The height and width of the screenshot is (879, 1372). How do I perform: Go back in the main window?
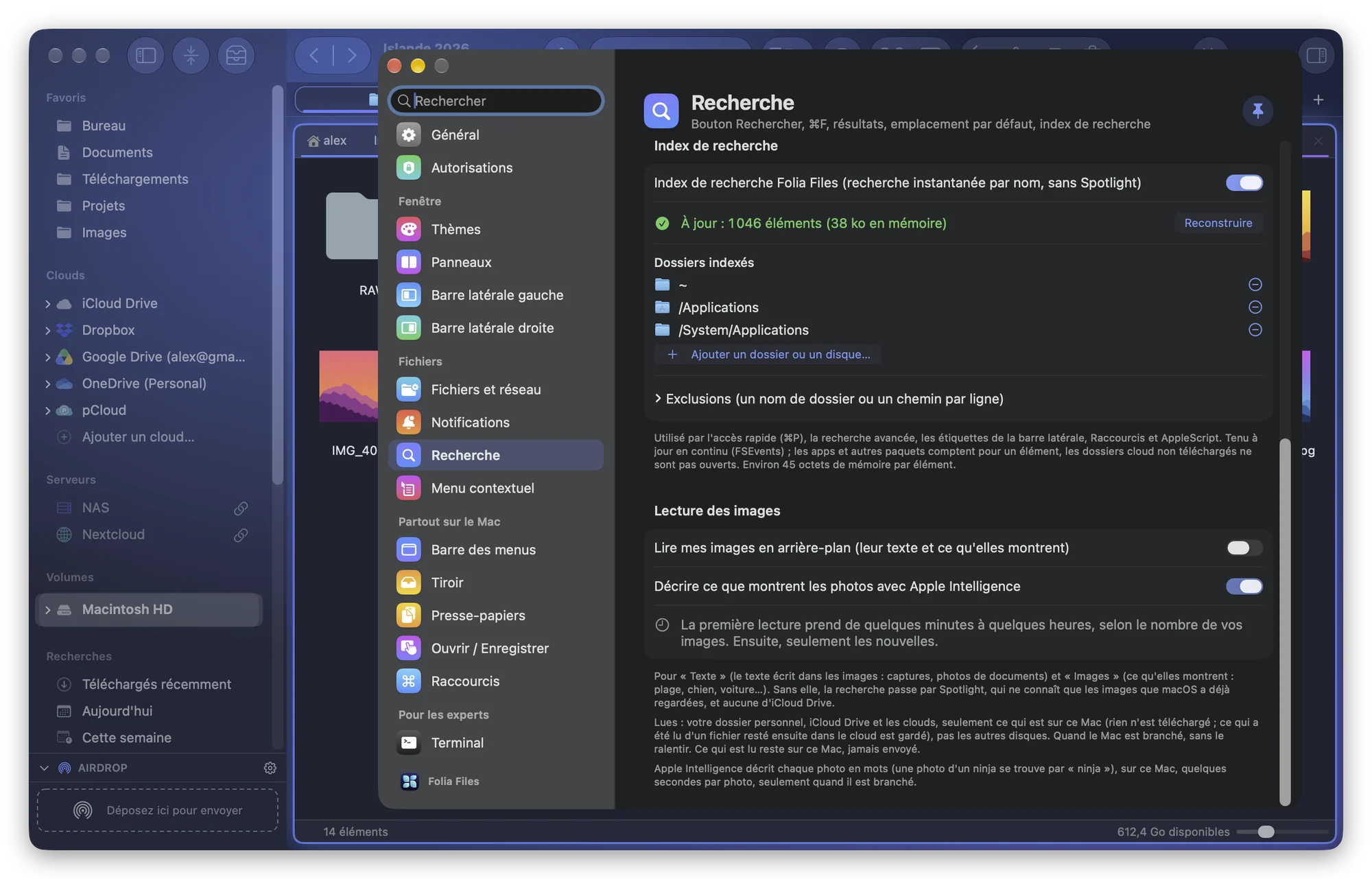pos(314,56)
